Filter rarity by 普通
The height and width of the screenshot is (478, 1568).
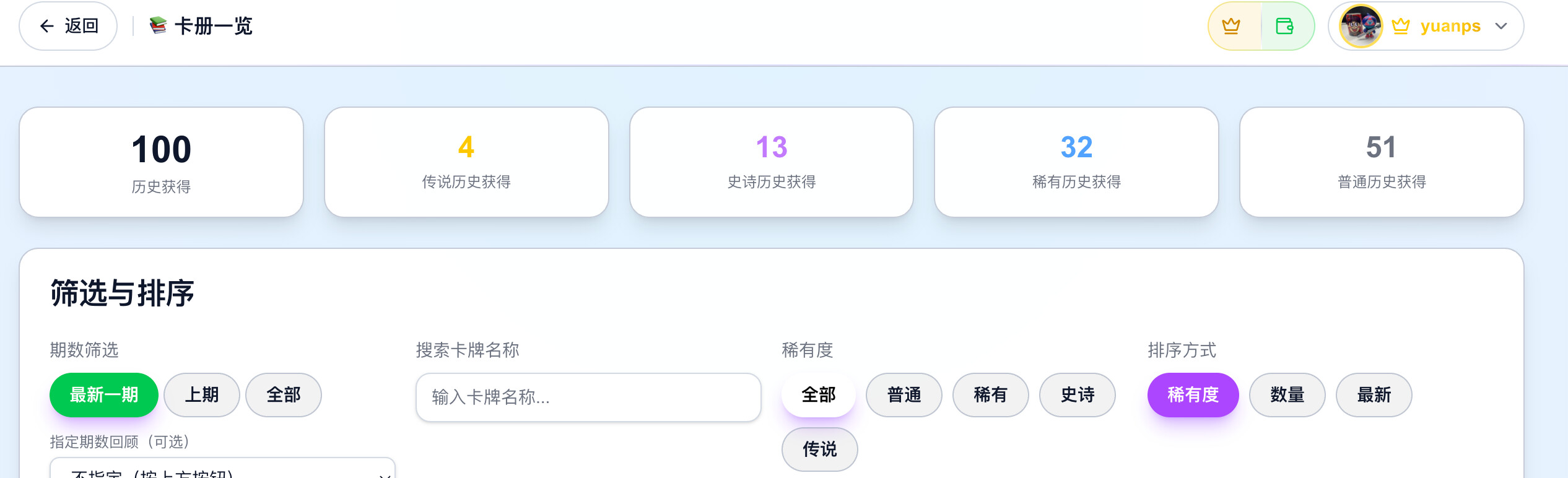(904, 395)
